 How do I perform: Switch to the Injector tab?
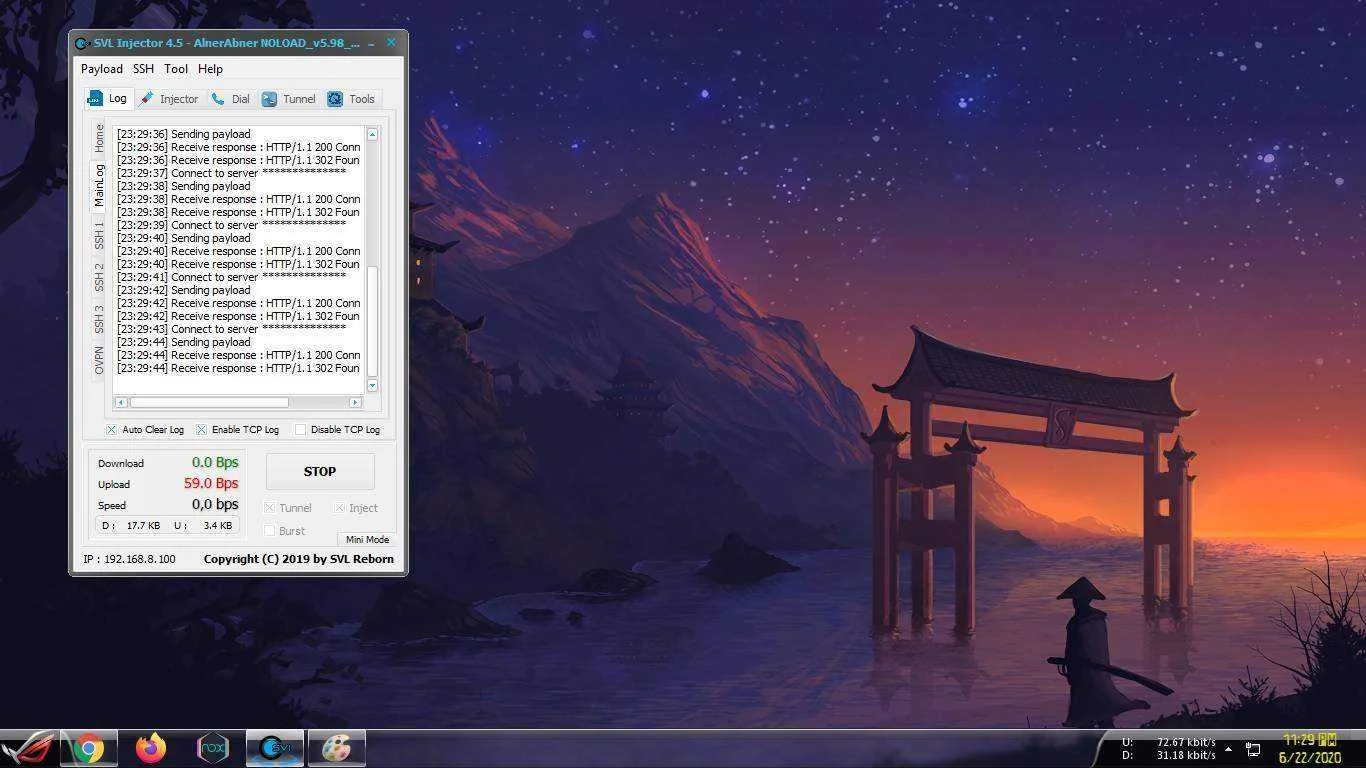169,99
